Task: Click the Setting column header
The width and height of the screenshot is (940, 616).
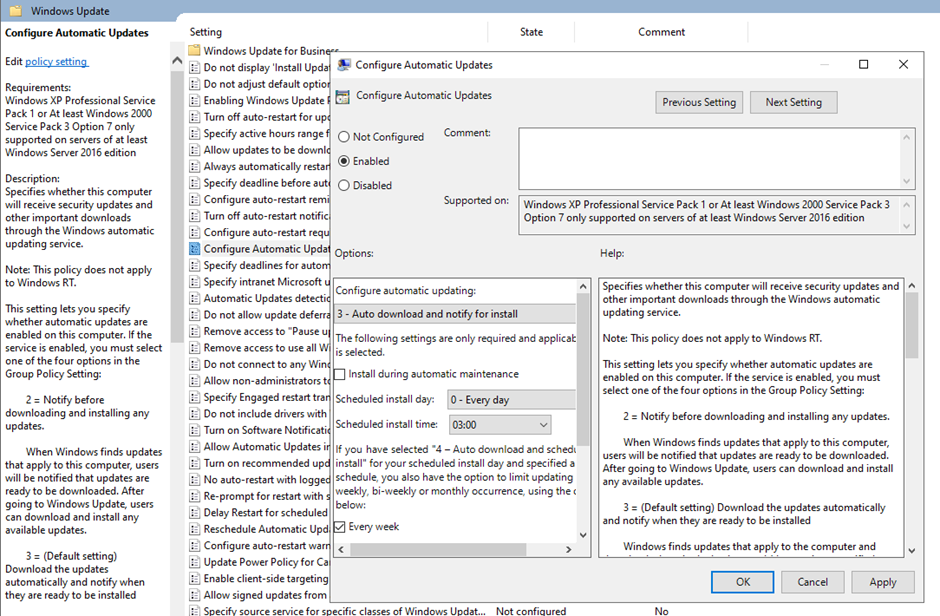Action: [x=206, y=32]
